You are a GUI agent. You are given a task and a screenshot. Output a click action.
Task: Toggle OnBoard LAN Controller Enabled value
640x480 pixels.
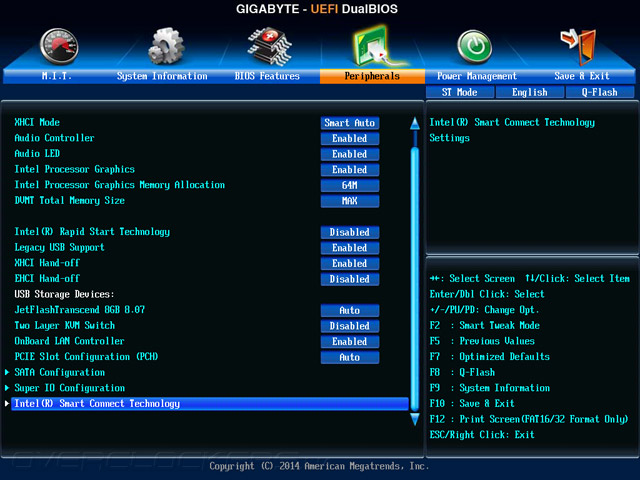[x=350, y=342]
